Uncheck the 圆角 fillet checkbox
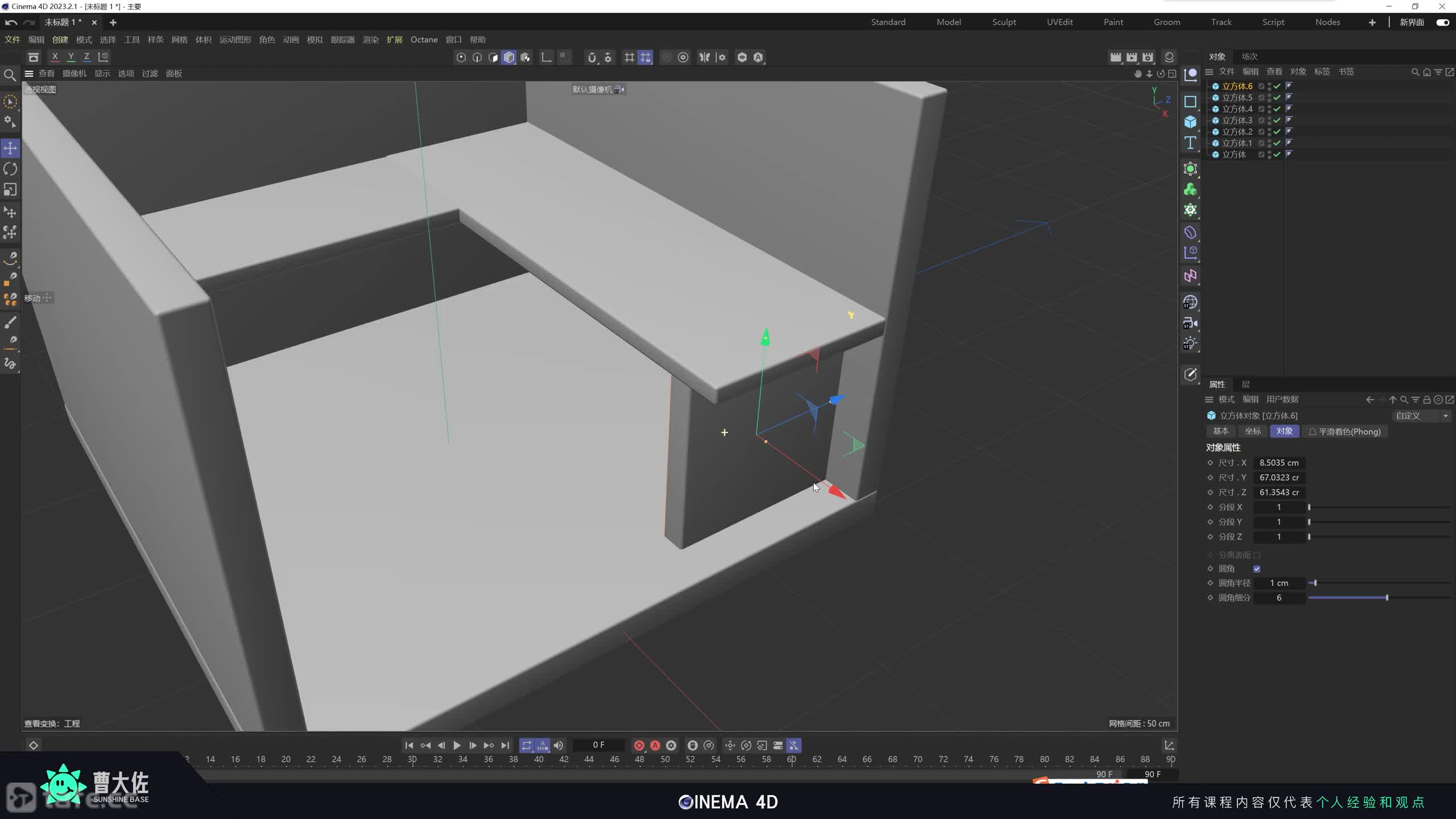The image size is (1456, 819). click(x=1257, y=569)
